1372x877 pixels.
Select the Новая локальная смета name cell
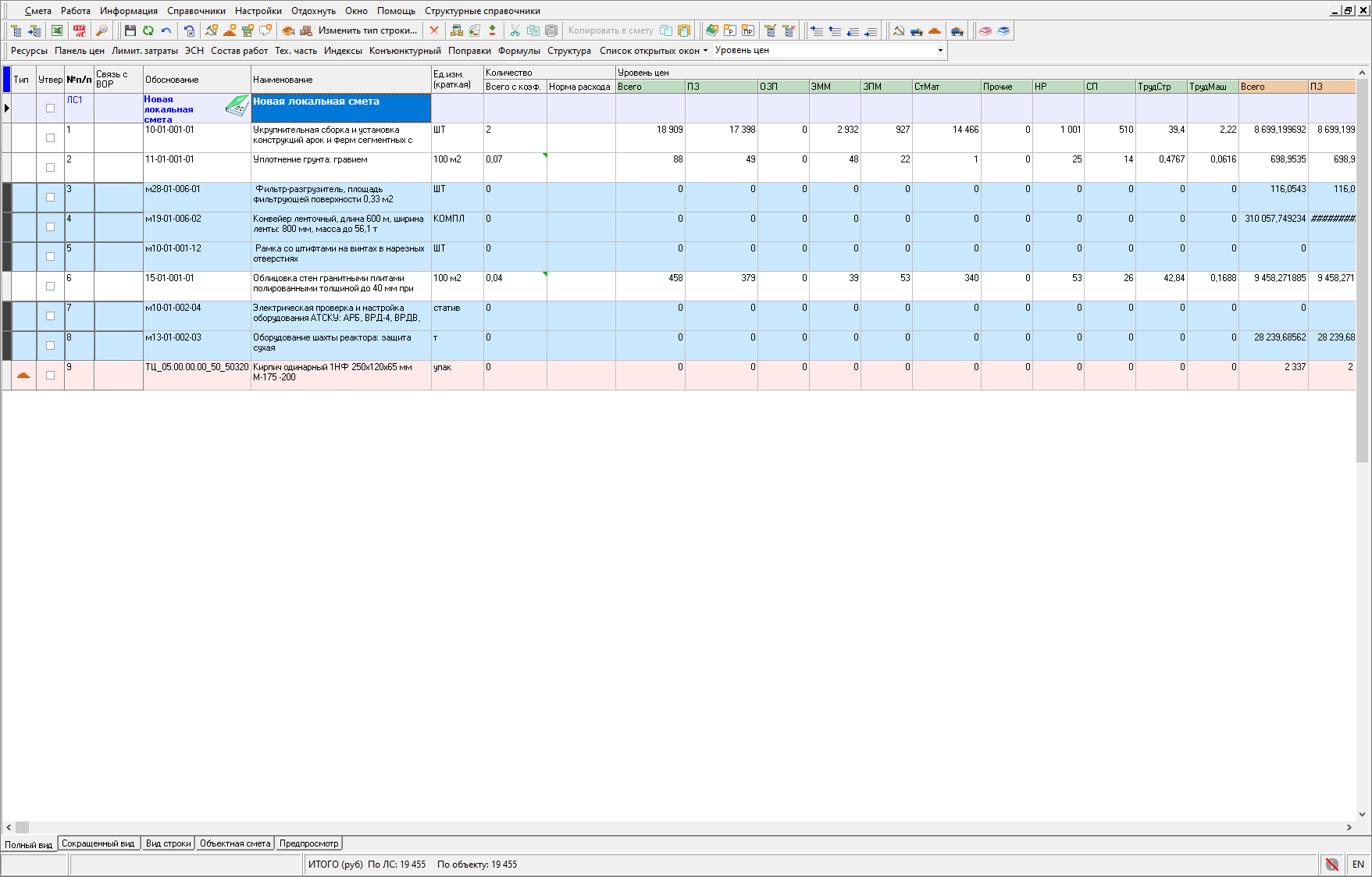[x=340, y=109]
